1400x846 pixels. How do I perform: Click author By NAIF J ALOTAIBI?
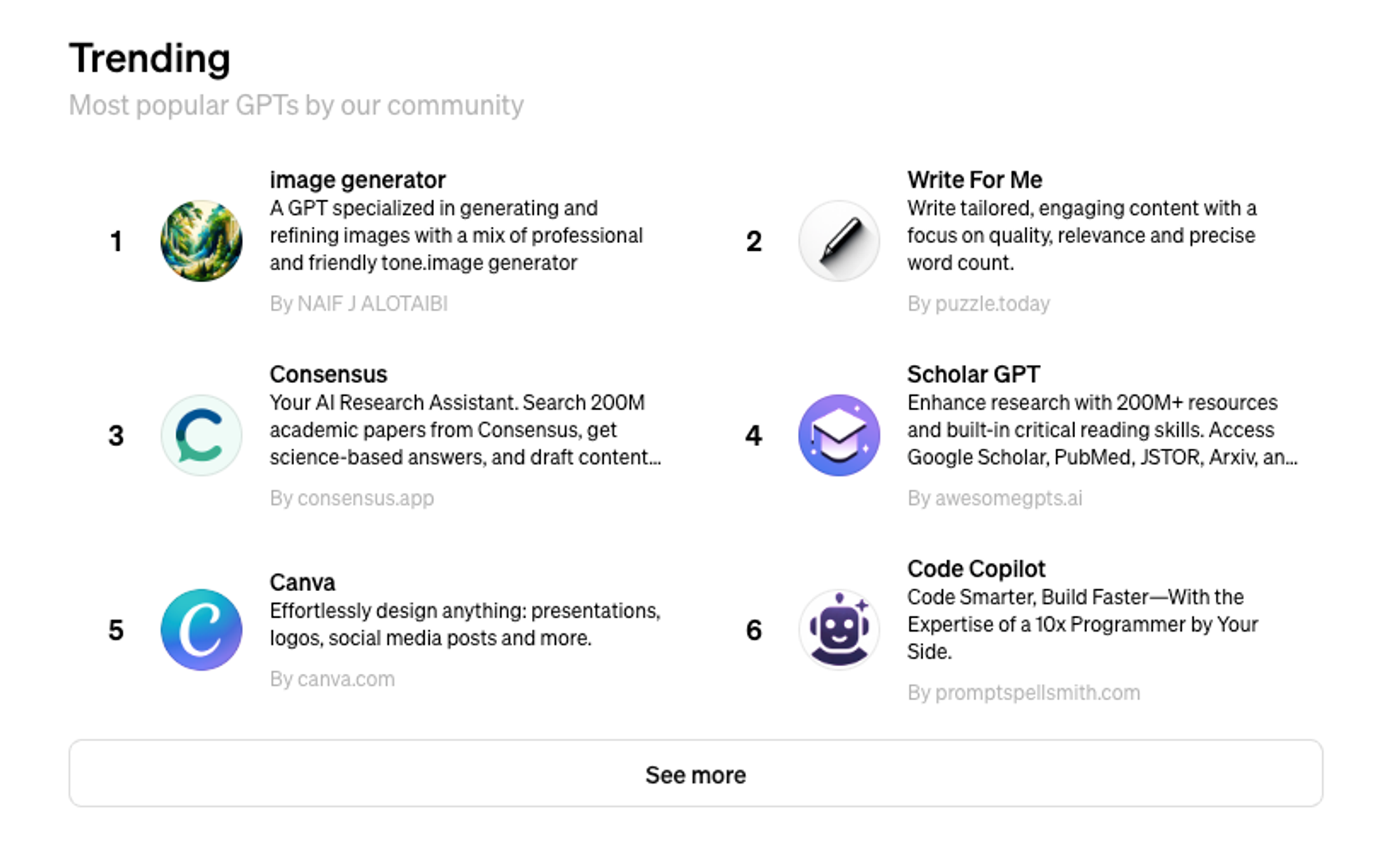[x=358, y=303]
